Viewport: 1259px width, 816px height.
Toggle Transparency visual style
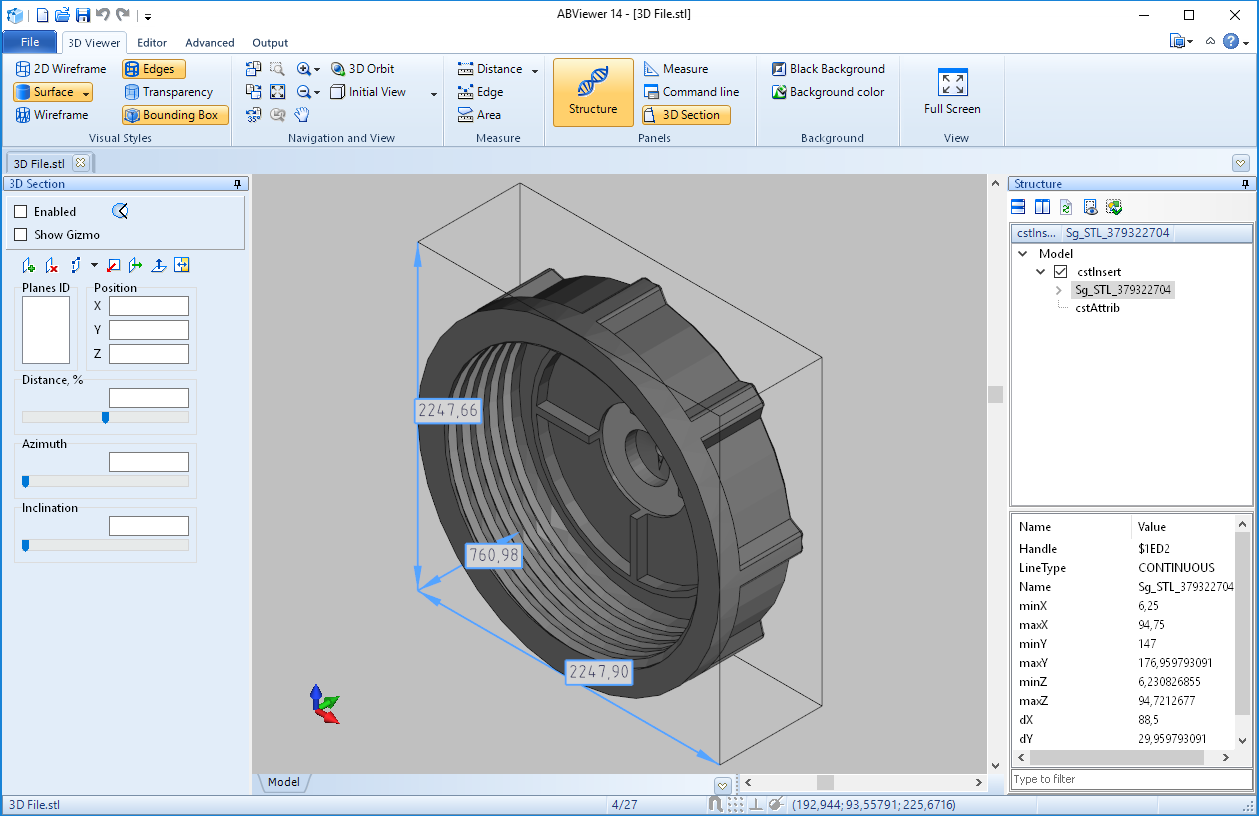[168, 92]
